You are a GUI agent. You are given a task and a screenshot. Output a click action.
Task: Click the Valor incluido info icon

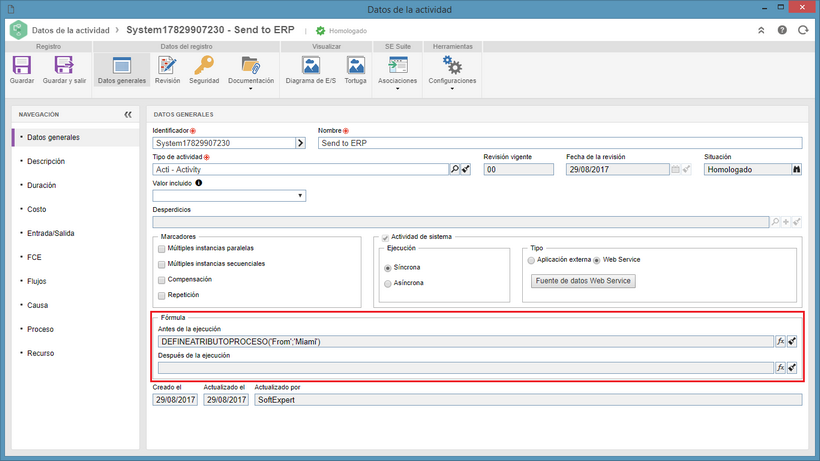[x=199, y=183]
